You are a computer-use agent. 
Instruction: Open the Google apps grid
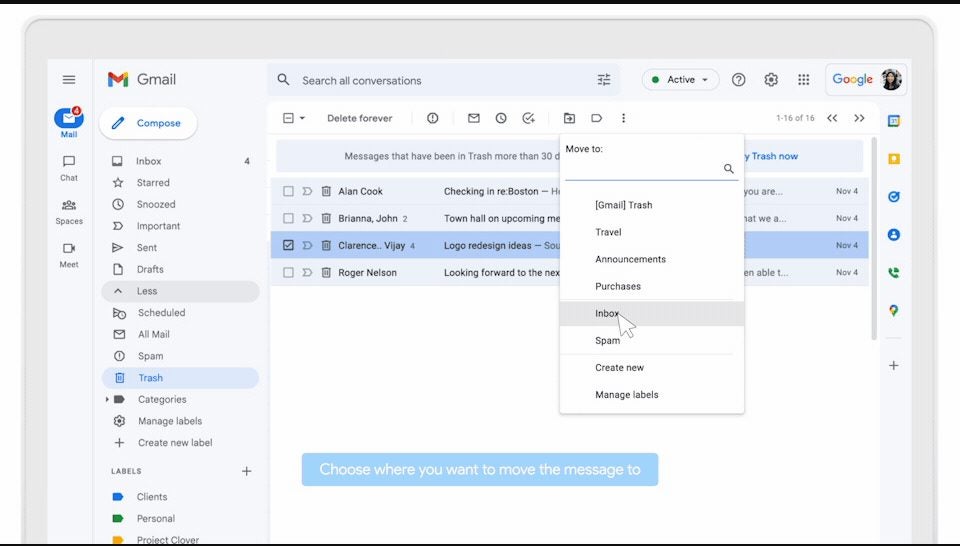[x=803, y=80]
